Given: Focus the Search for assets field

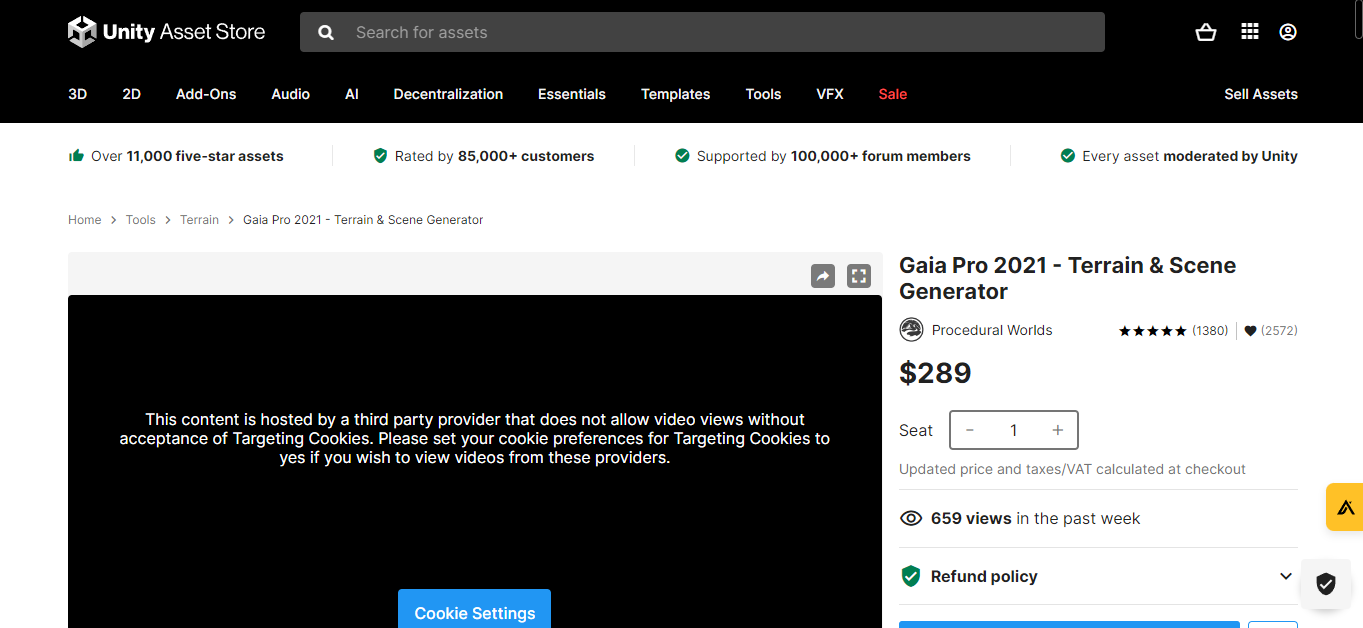Looking at the screenshot, I should [x=702, y=32].
